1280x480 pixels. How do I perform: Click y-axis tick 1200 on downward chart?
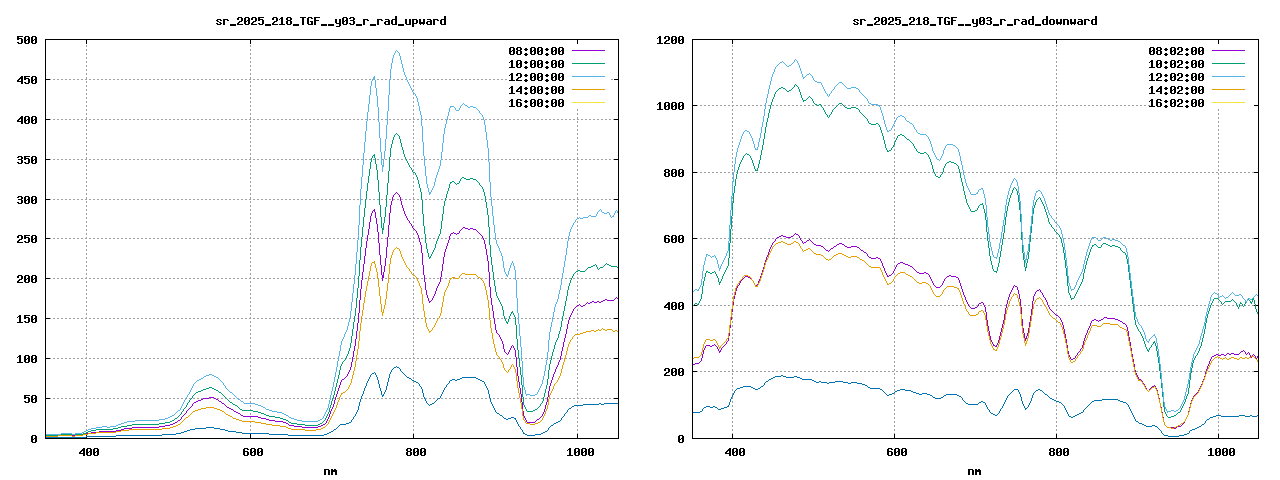point(670,40)
